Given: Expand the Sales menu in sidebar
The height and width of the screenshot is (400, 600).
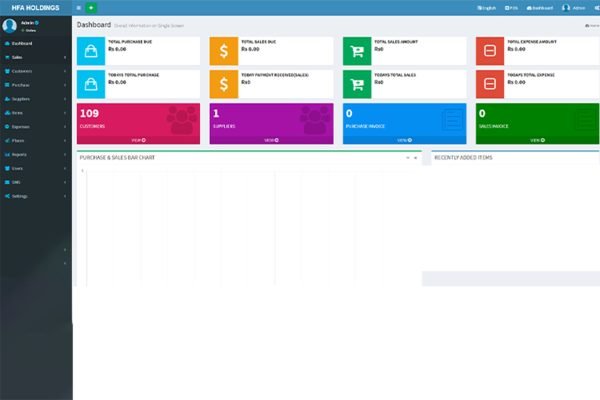Looking at the screenshot, I should coord(35,58).
